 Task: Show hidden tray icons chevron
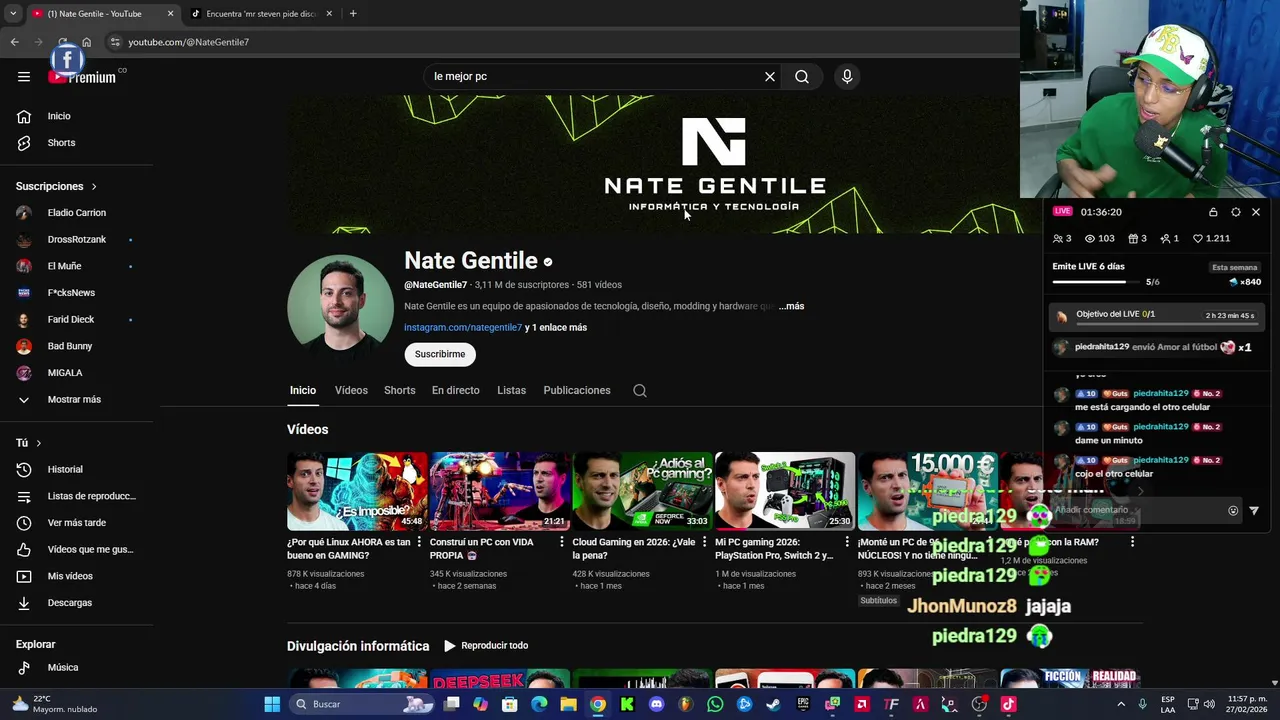pyautogui.click(x=1122, y=704)
